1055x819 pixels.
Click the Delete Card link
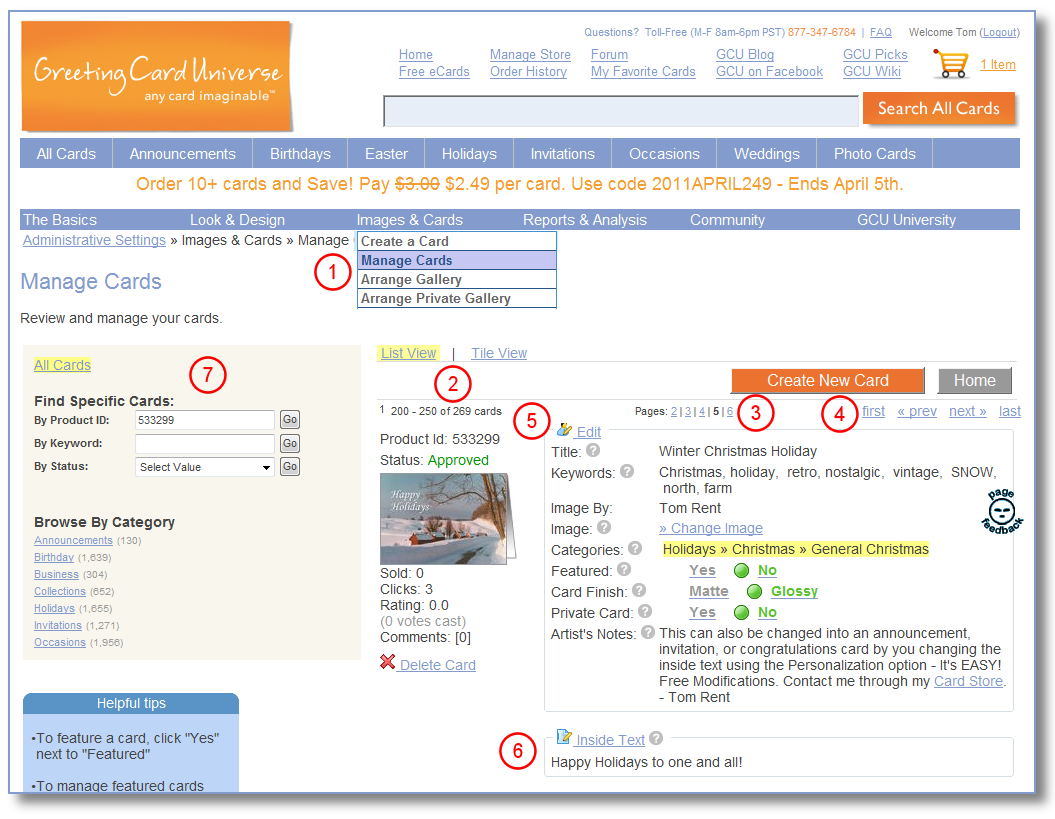[x=437, y=665]
